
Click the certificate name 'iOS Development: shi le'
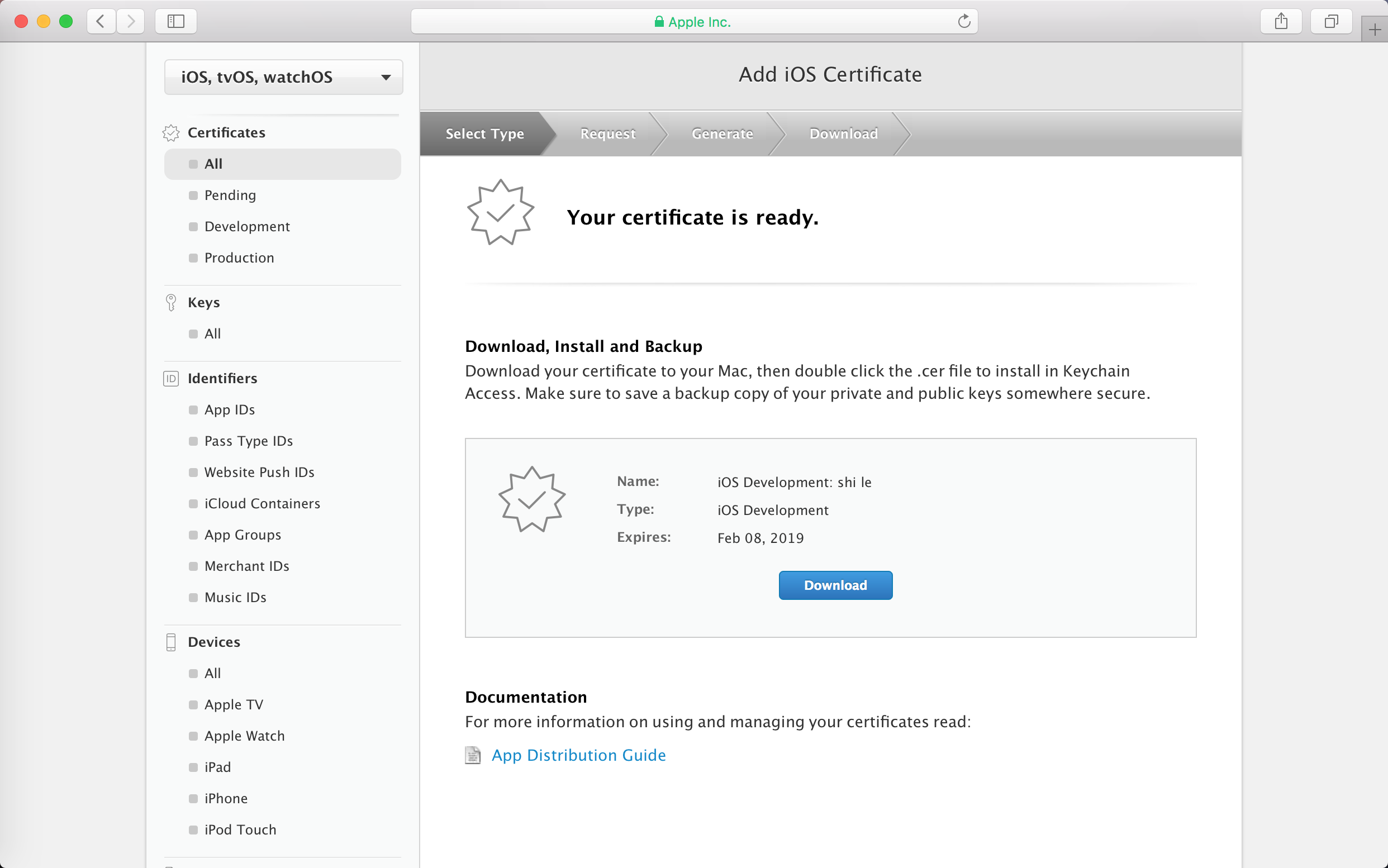point(794,482)
